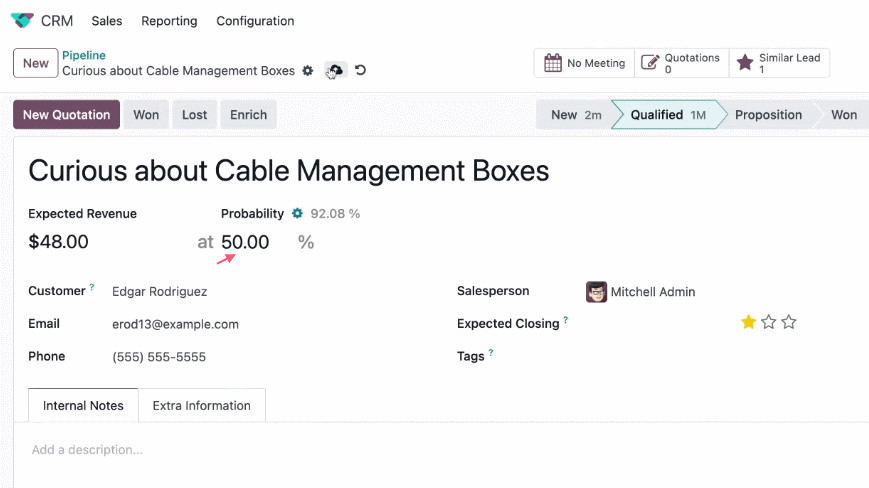This screenshot has height=488, width=869.
Task: Set priority to the second star
Action: (769, 322)
